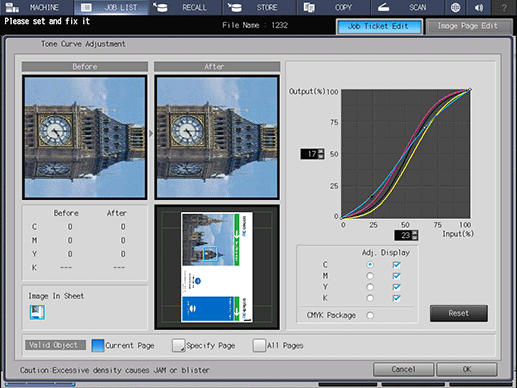Viewport: 517px width, 388px height.
Task: Open the JOB LIST tab
Action: (x=111, y=7)
